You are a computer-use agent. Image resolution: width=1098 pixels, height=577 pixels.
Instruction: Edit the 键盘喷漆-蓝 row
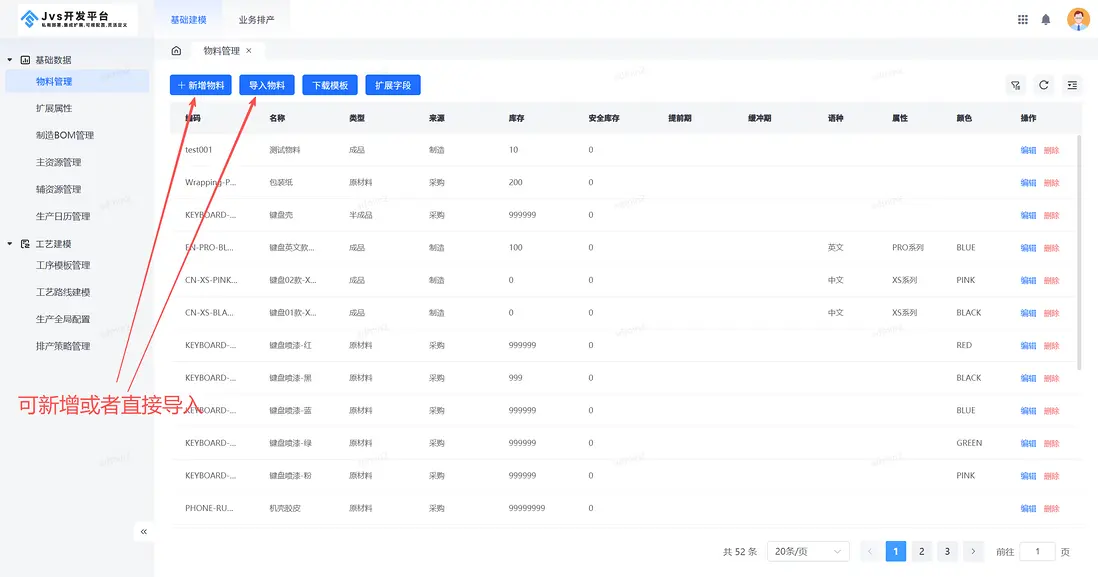pos(1028,410)
